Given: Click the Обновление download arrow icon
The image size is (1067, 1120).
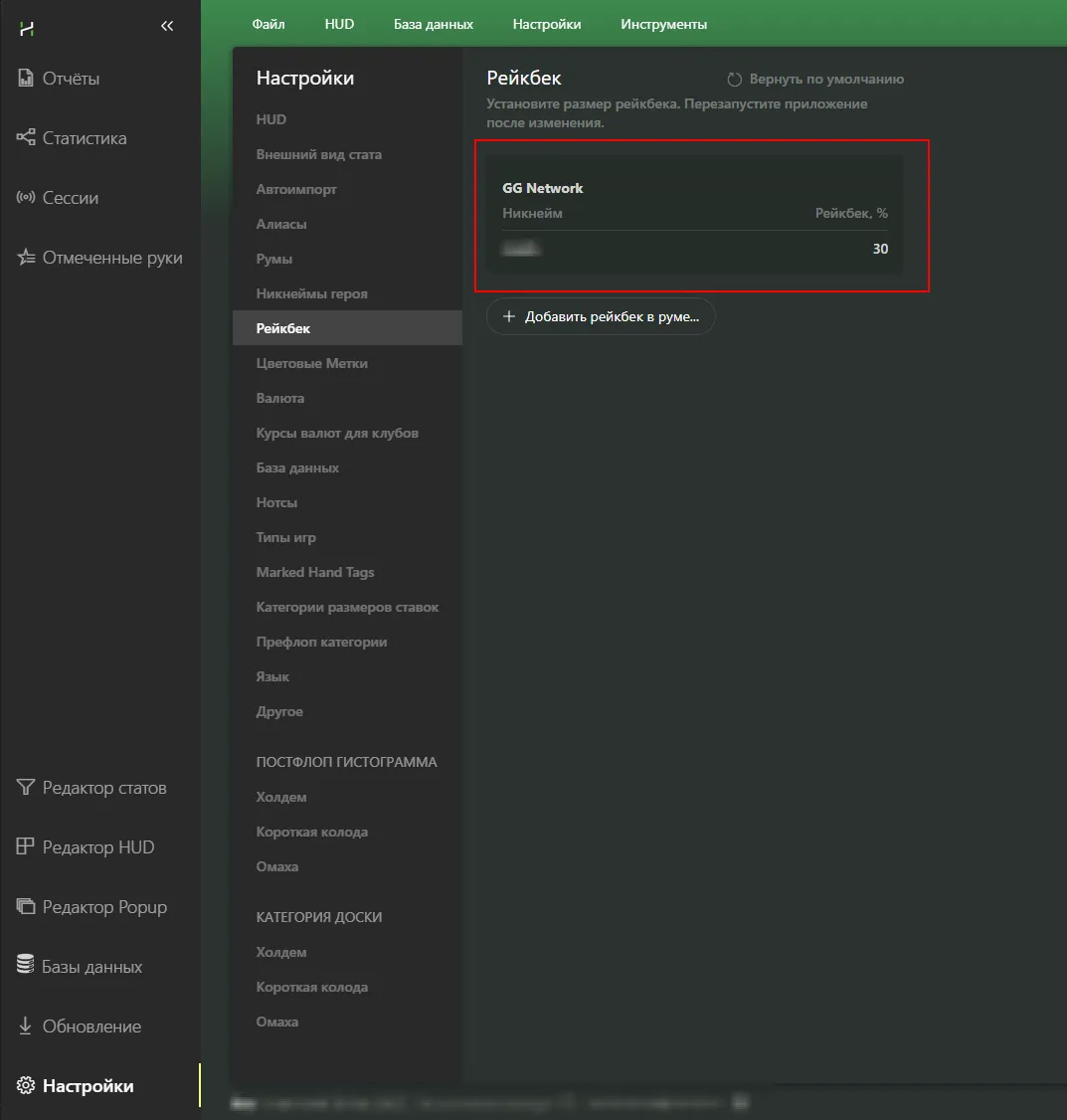Looking at the screenshot, I should pyautogui.click(x=26, y=1027).
